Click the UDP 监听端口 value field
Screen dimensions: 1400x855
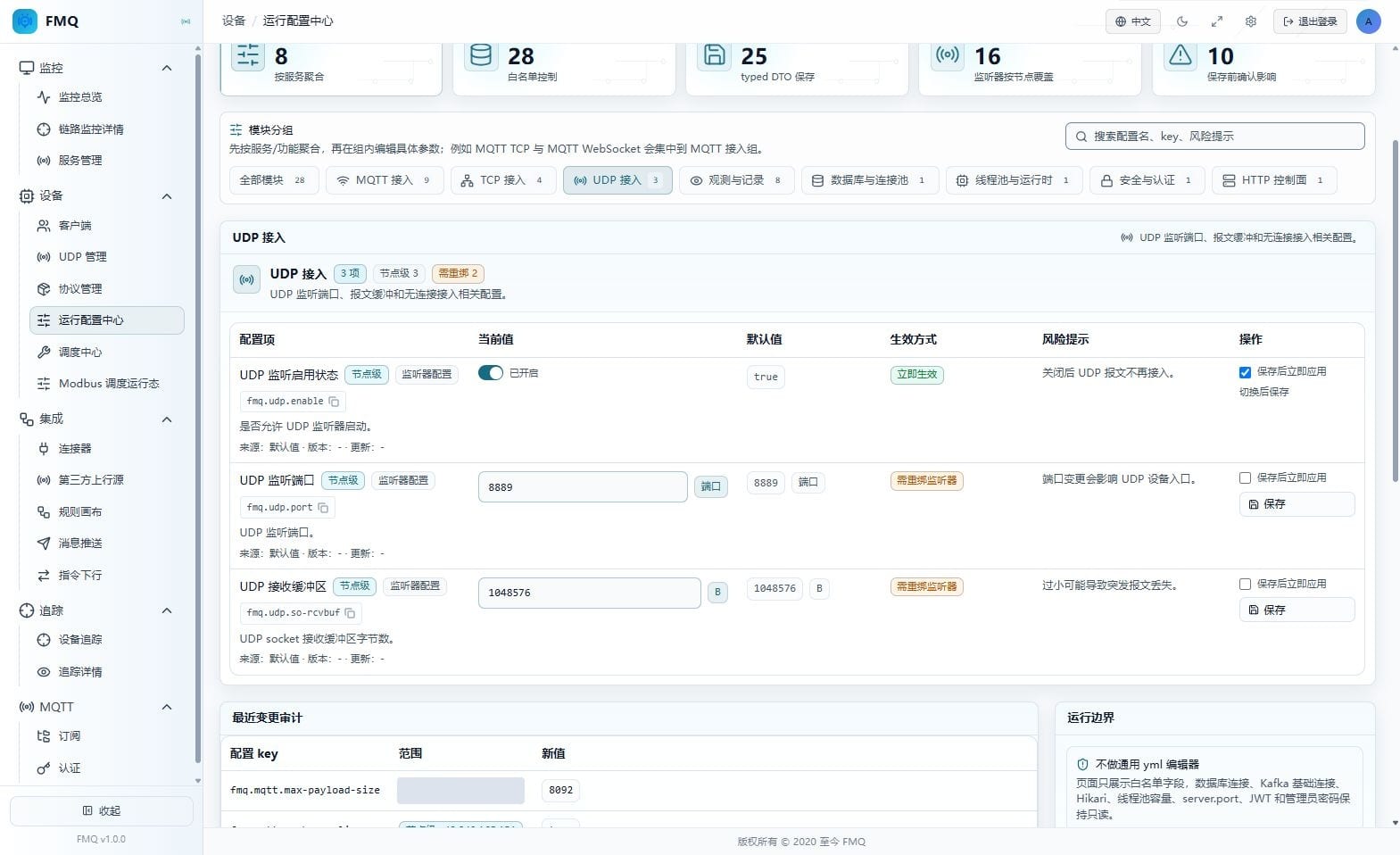tap(583, 487)
